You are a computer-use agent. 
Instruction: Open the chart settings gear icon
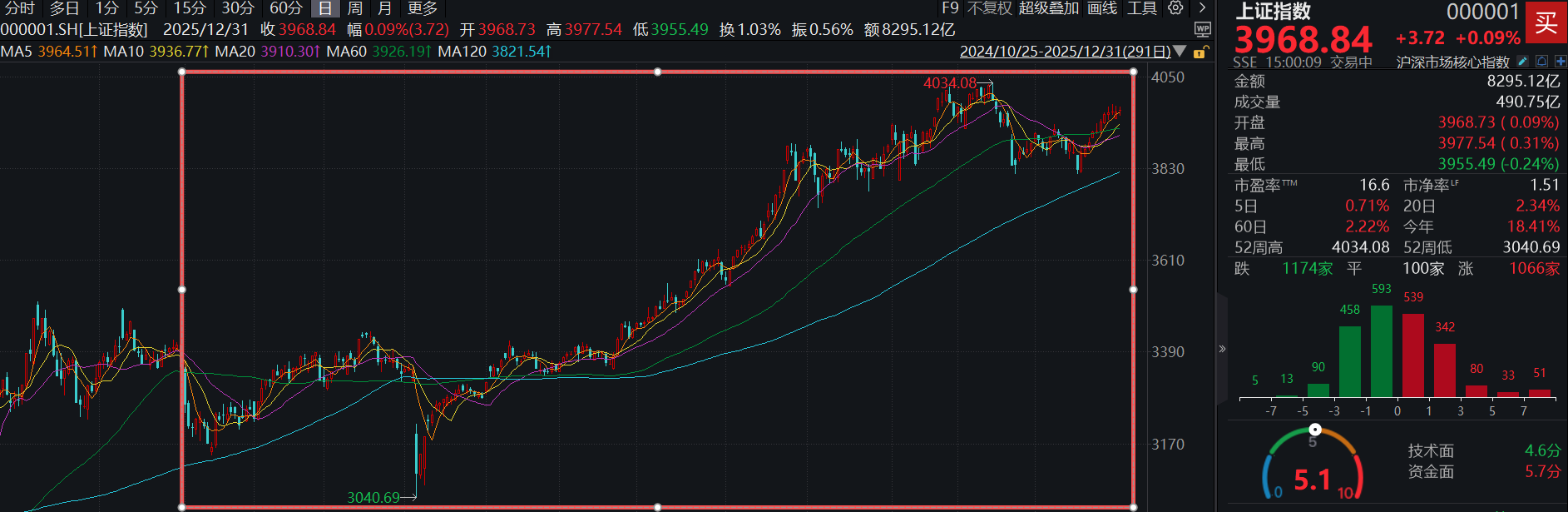1175,8
